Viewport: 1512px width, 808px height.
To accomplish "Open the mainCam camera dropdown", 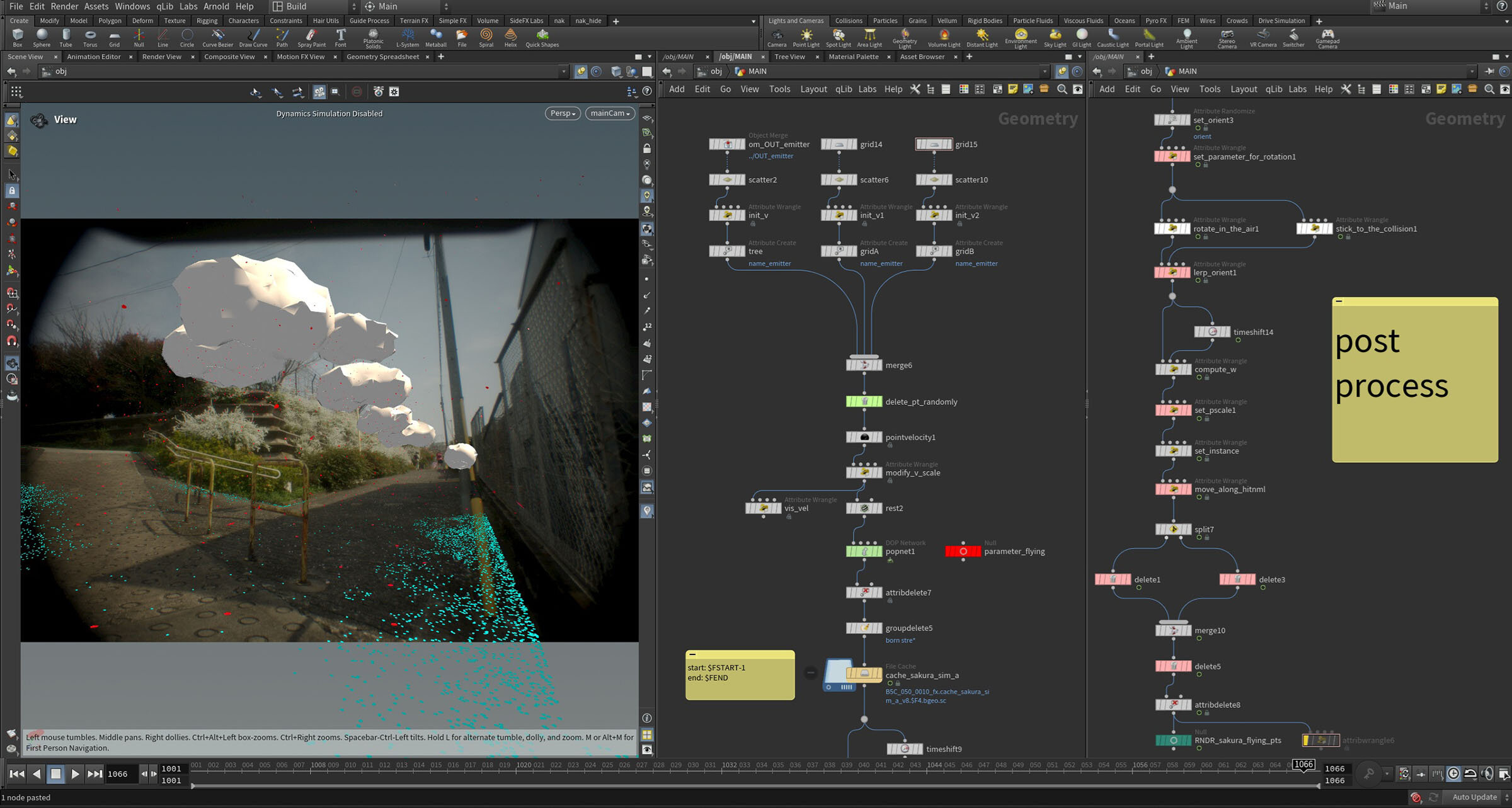I will pos(609,113).
